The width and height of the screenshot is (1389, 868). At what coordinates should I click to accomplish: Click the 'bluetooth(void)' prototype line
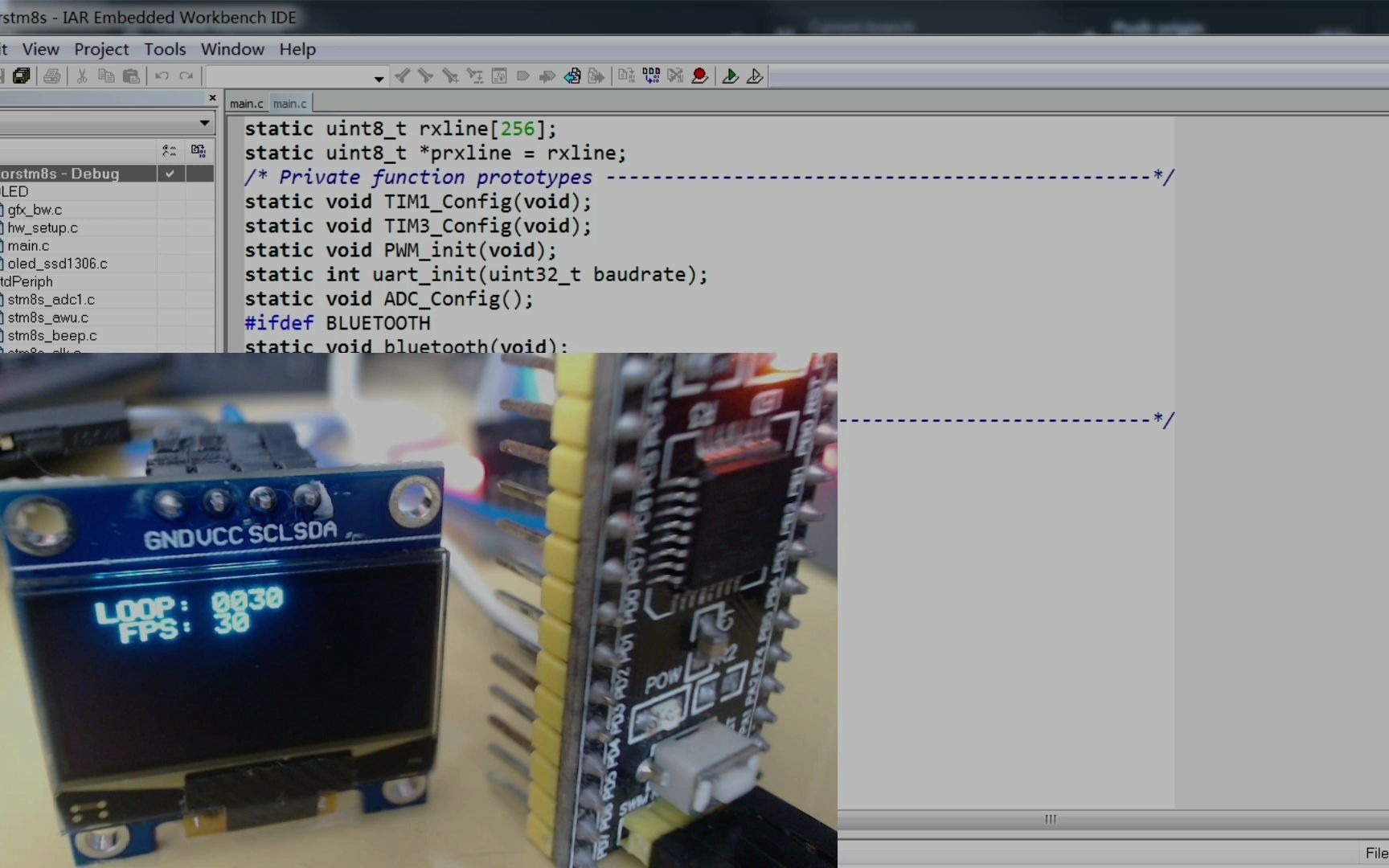406,346
